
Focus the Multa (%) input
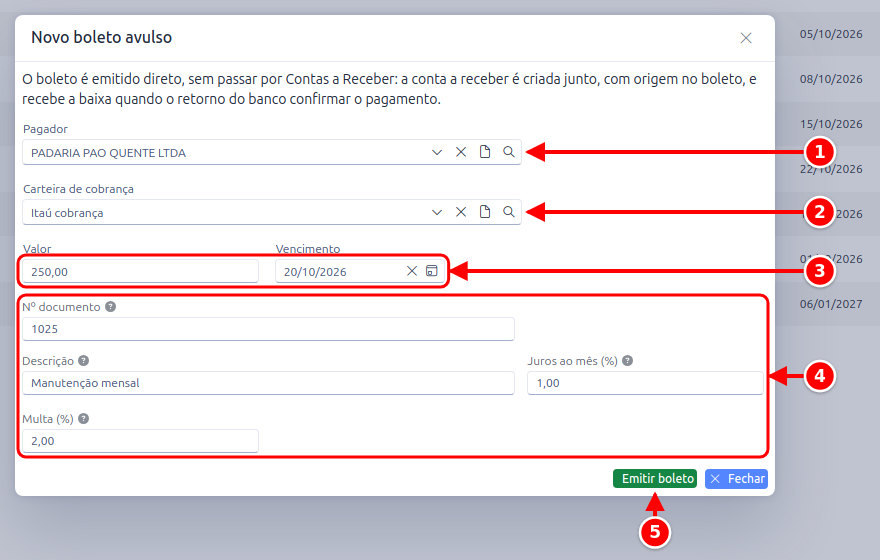tap(140, 441)
